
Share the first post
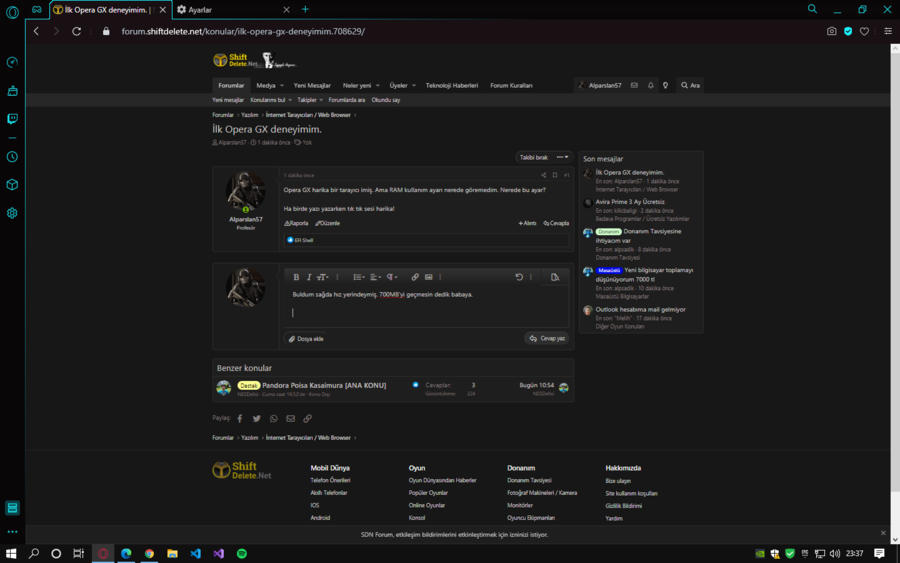[543, 175]
